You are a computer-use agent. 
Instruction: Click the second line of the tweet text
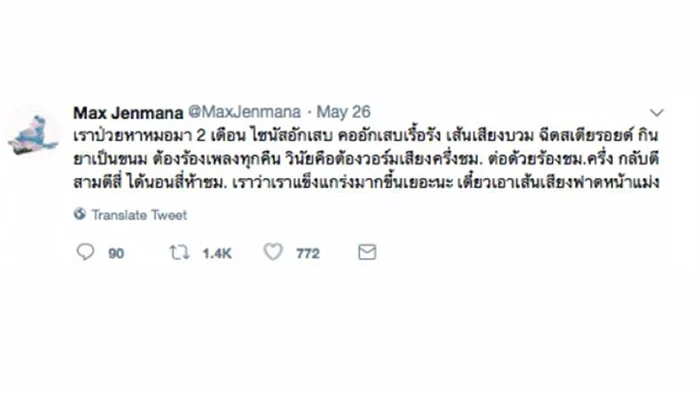click(366, 159)
